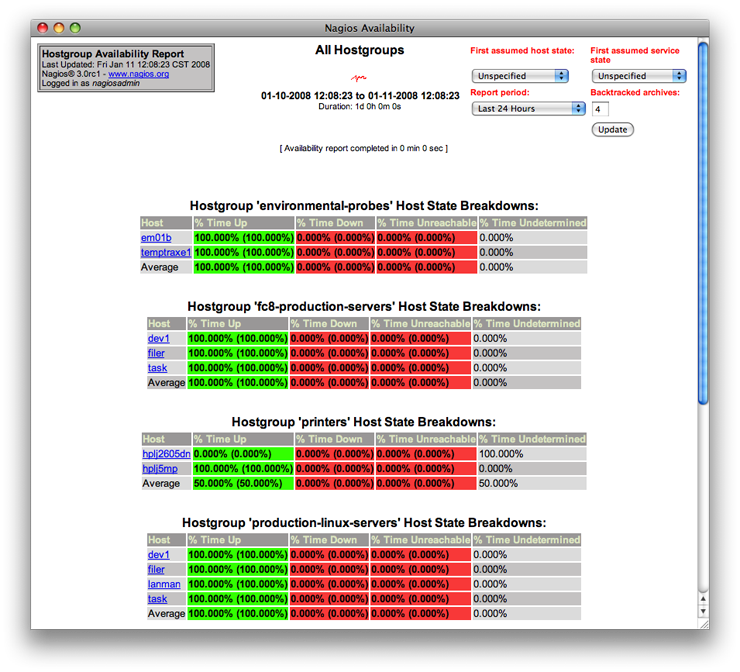
Task: Click '% Time Down' header in fc8-production-servers table
Action: pos(329,324)
